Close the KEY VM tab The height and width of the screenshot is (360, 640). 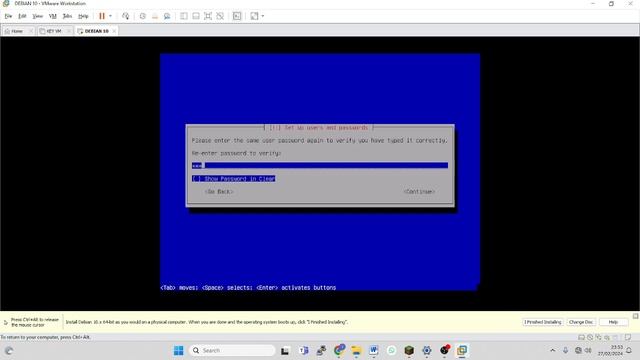pos(69,31)
